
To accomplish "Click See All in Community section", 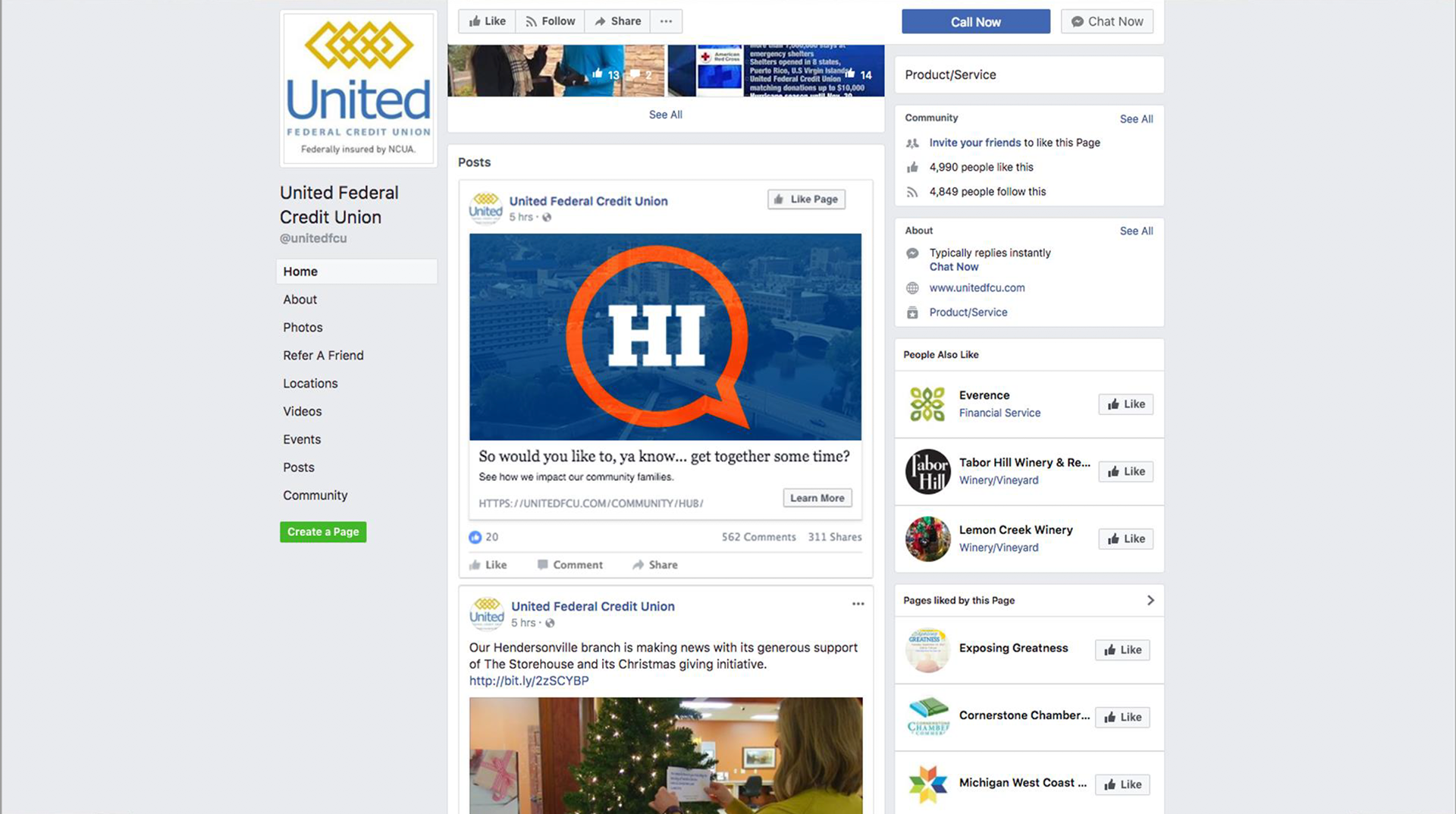I will (x=1136, y=119).
